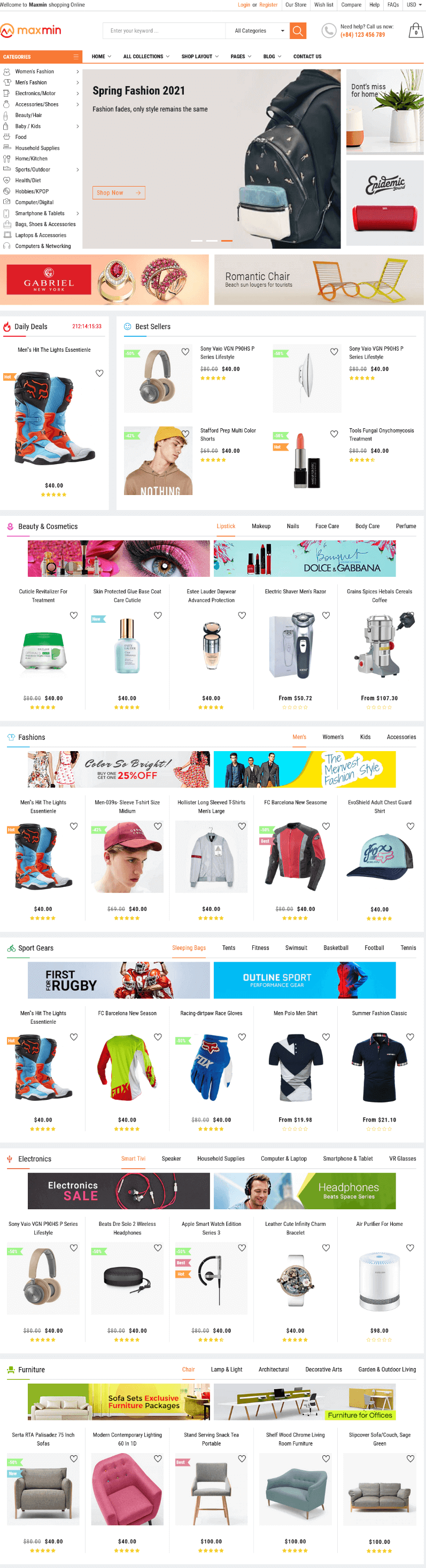Screen dimensions: 426x1568
Task: Click the Women's Fashion category icon
Action: 7,72
